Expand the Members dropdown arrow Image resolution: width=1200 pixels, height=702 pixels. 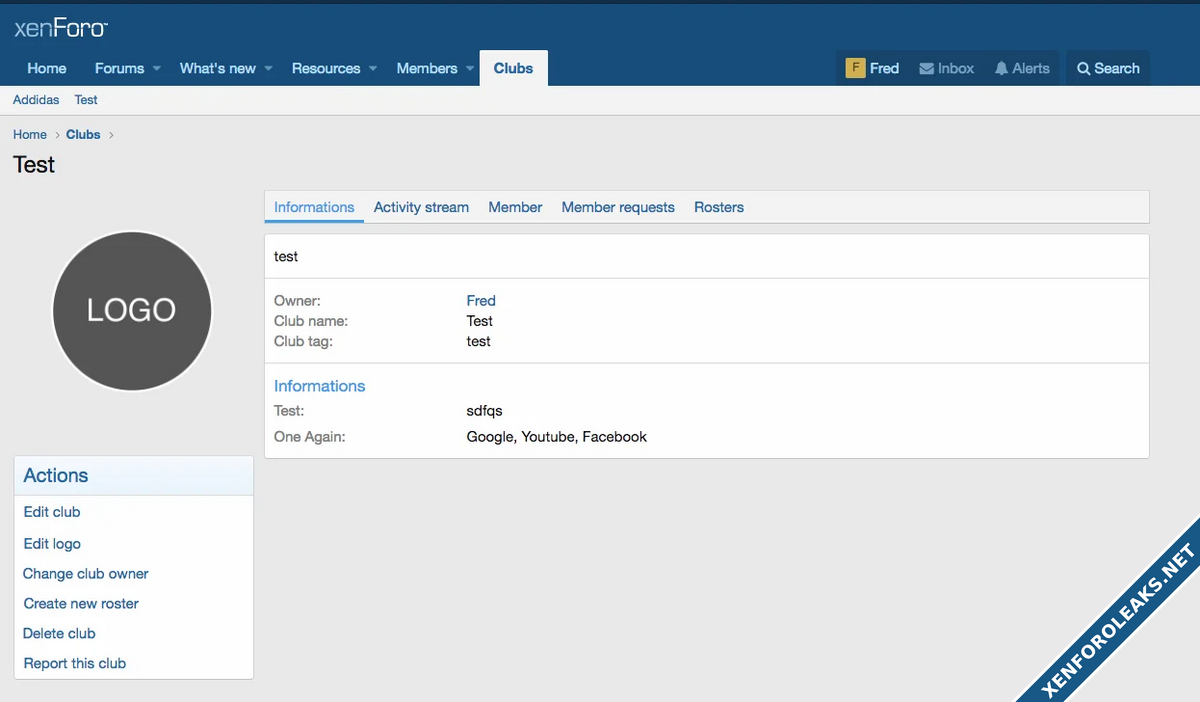469,69
